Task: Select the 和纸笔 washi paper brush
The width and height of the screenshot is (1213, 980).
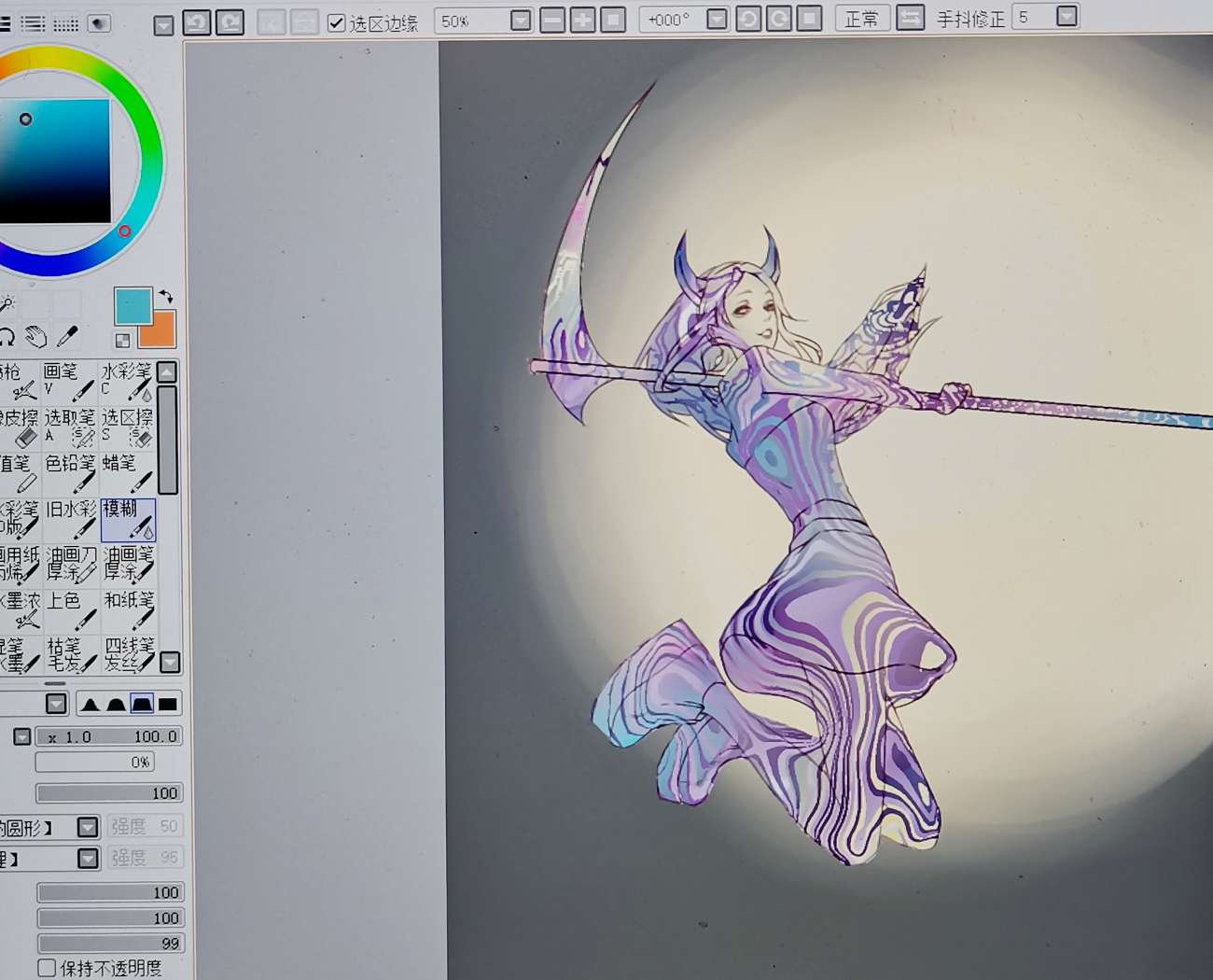Action: pos(128,610)
